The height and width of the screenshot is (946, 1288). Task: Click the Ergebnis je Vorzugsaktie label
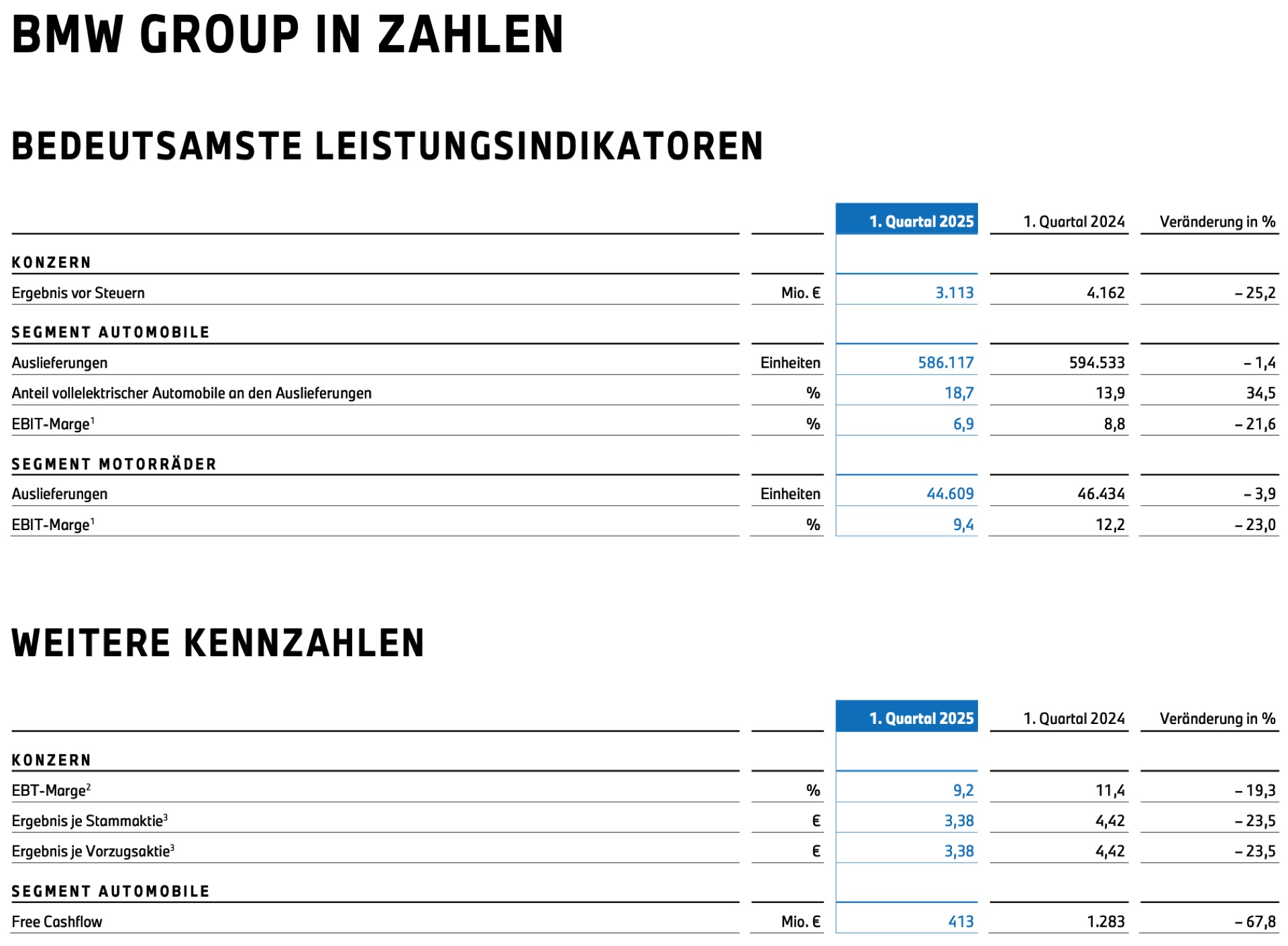(92, 851)
